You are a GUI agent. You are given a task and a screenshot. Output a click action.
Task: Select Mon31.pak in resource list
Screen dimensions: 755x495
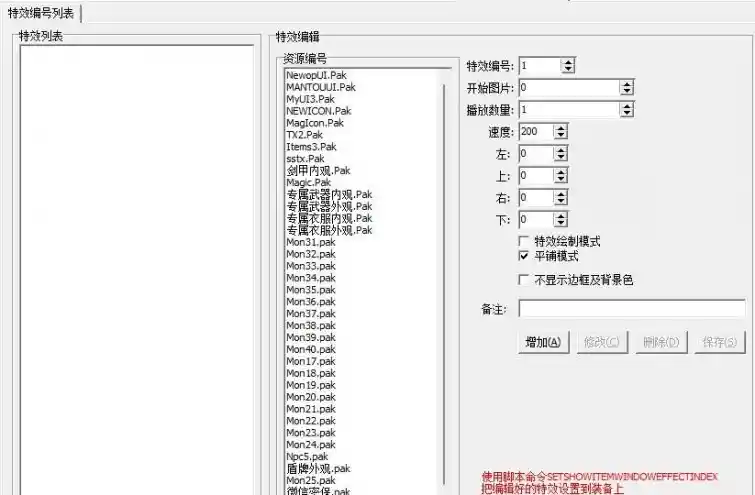click(311, 242)
